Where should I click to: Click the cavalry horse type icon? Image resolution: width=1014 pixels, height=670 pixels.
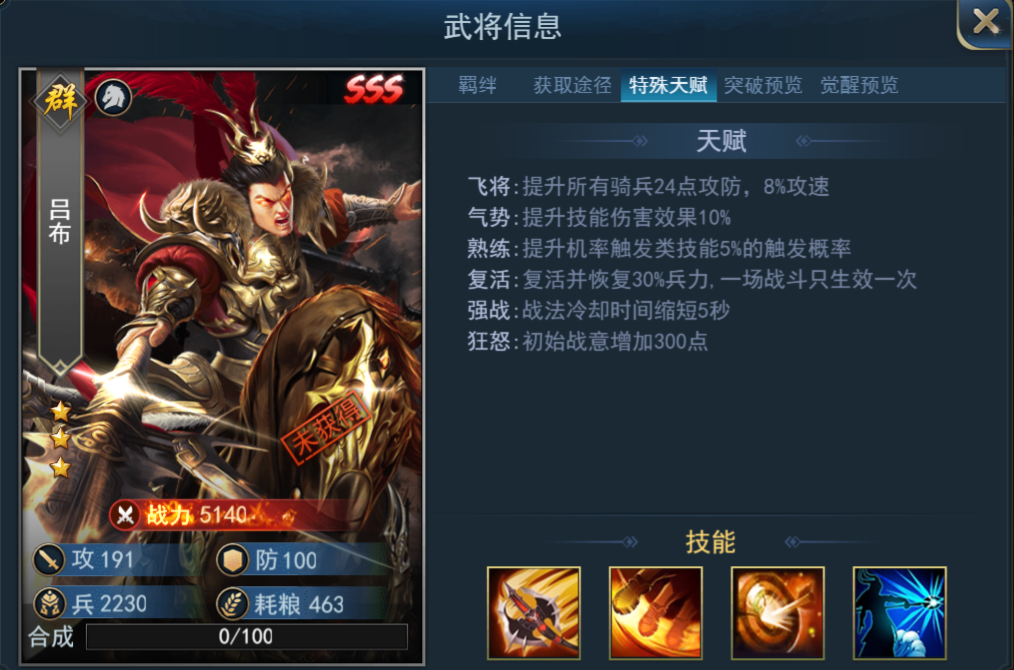pyautogui.click(x=114, y=98)
